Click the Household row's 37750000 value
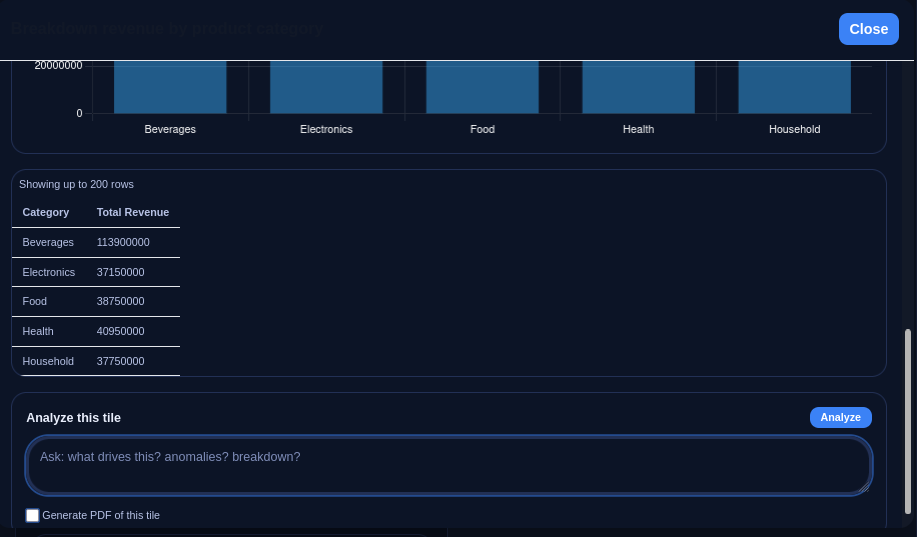 click(x=120, y=361)
